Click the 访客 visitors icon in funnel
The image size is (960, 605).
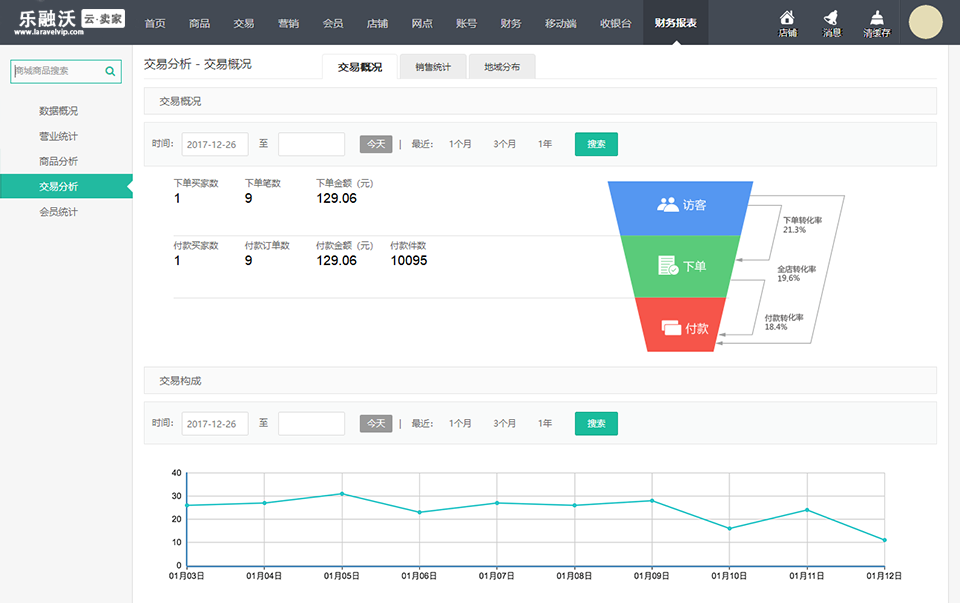coord(667,205)
